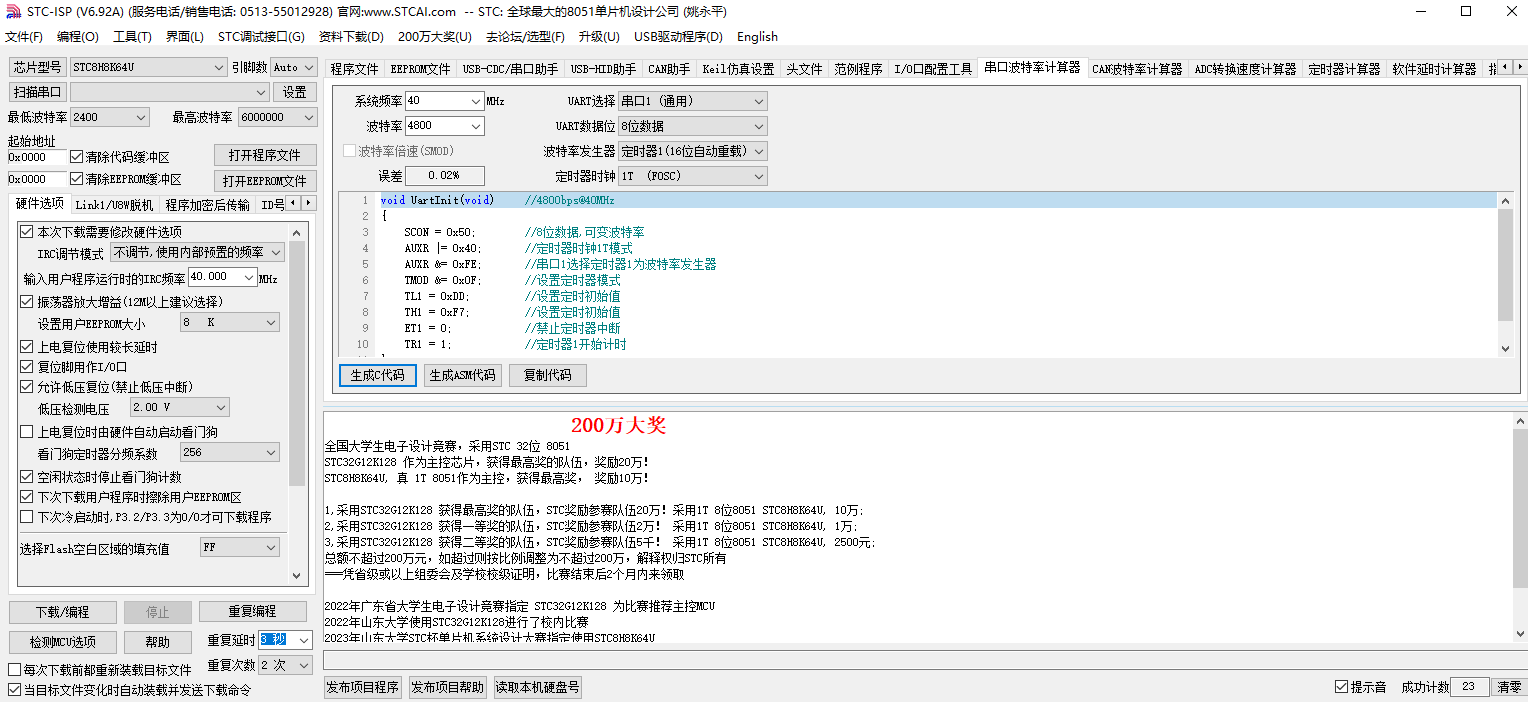
Task: Uncheck 本次下载需要修改硬件选项
Action: (27, 232)
